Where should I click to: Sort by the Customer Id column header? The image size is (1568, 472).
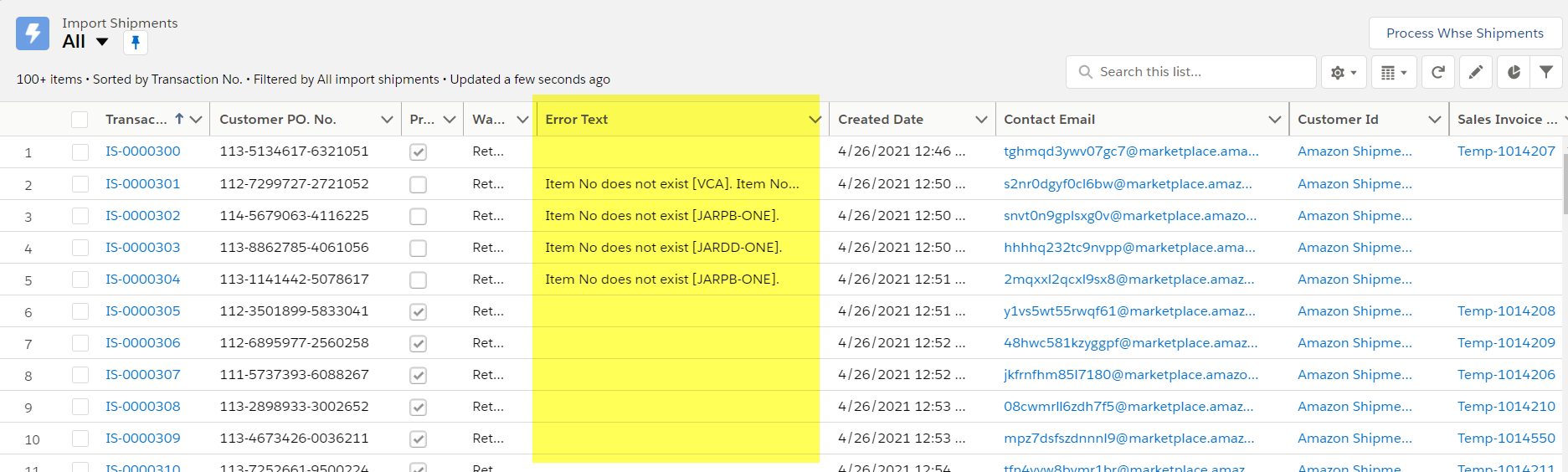point(1338,120)
